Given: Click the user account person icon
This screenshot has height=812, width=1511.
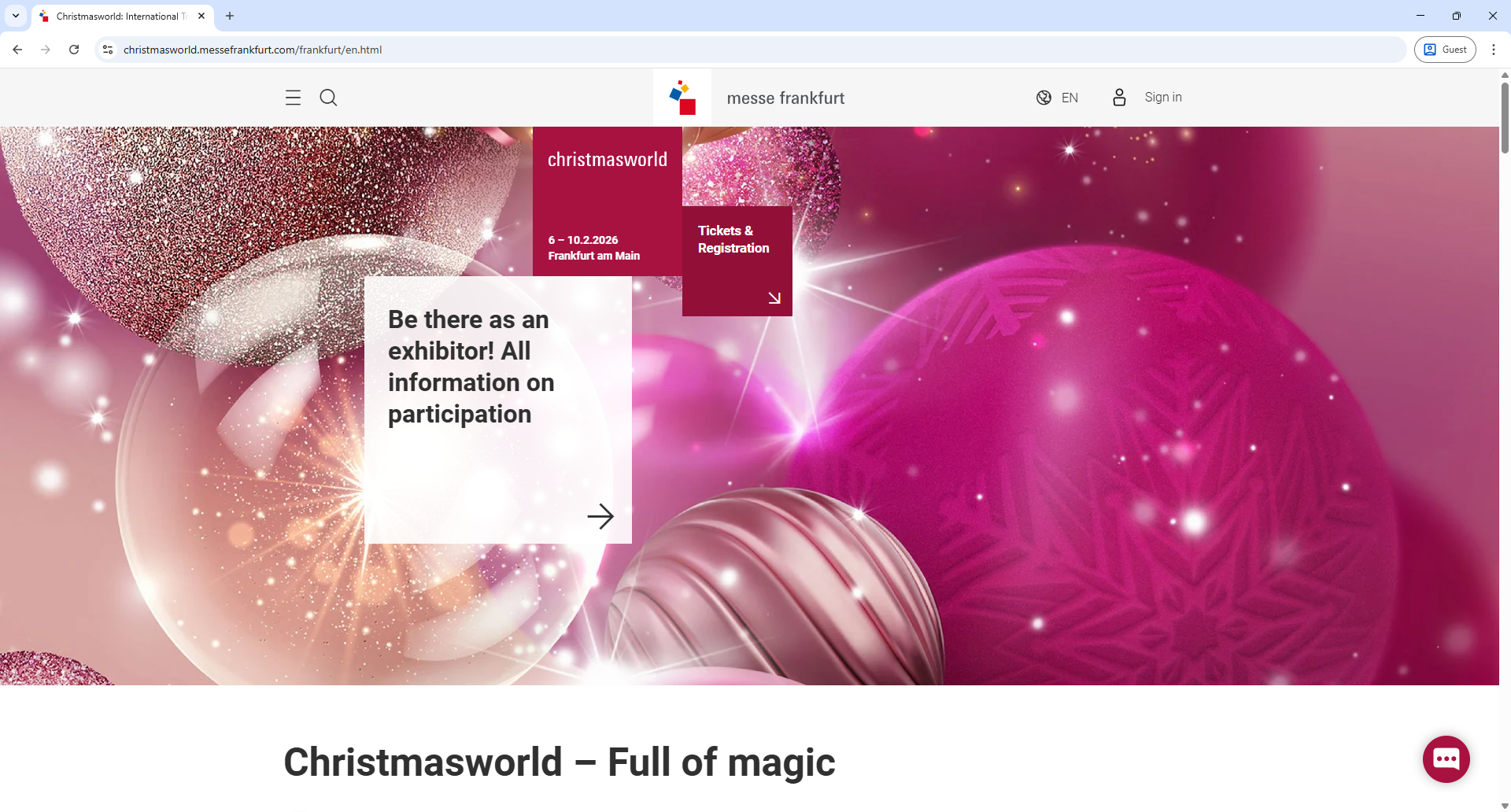Looking at the screenshot, I should pyautogui.click(x=1119, y=98).
